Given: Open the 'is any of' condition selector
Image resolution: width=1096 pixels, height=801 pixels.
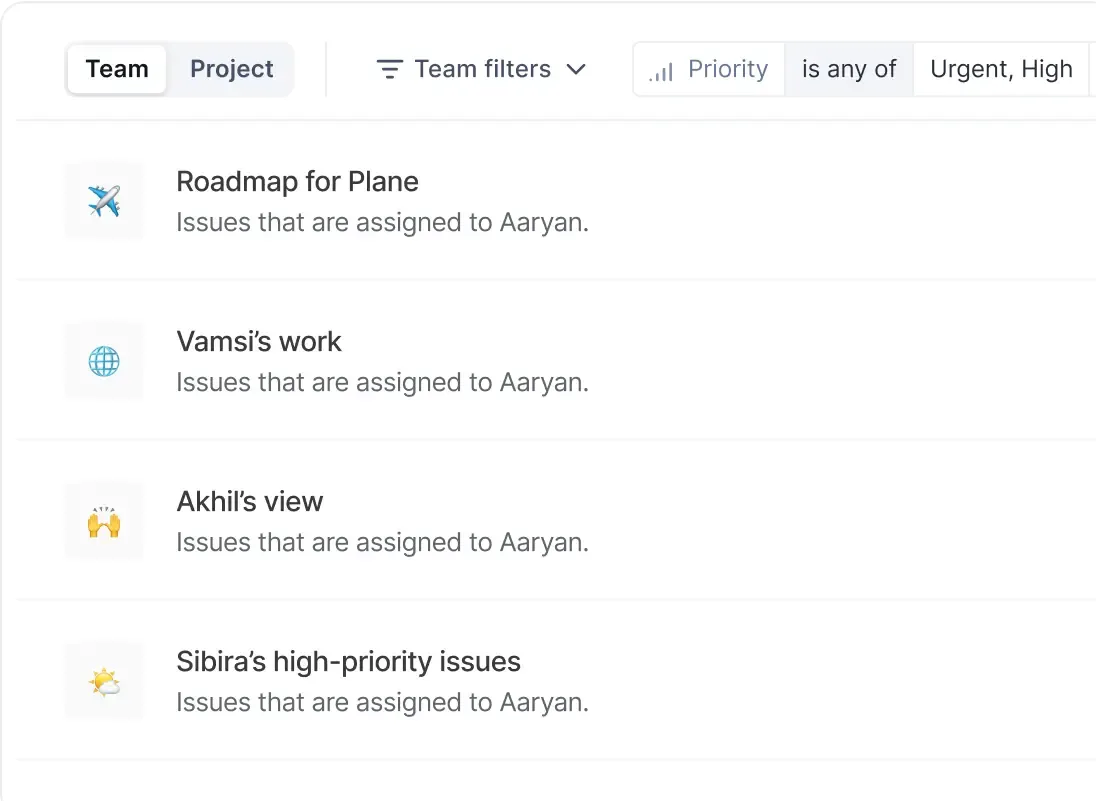Looking at the screenshot, I should tap(848, 69).
